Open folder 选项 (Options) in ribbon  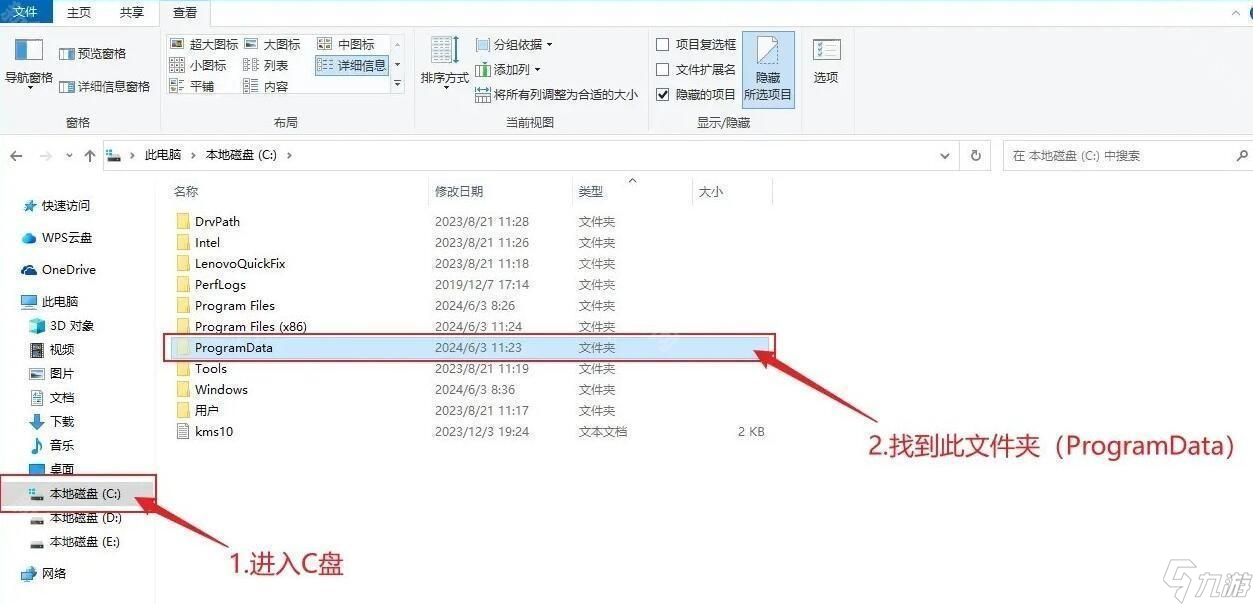coord(826,60)
